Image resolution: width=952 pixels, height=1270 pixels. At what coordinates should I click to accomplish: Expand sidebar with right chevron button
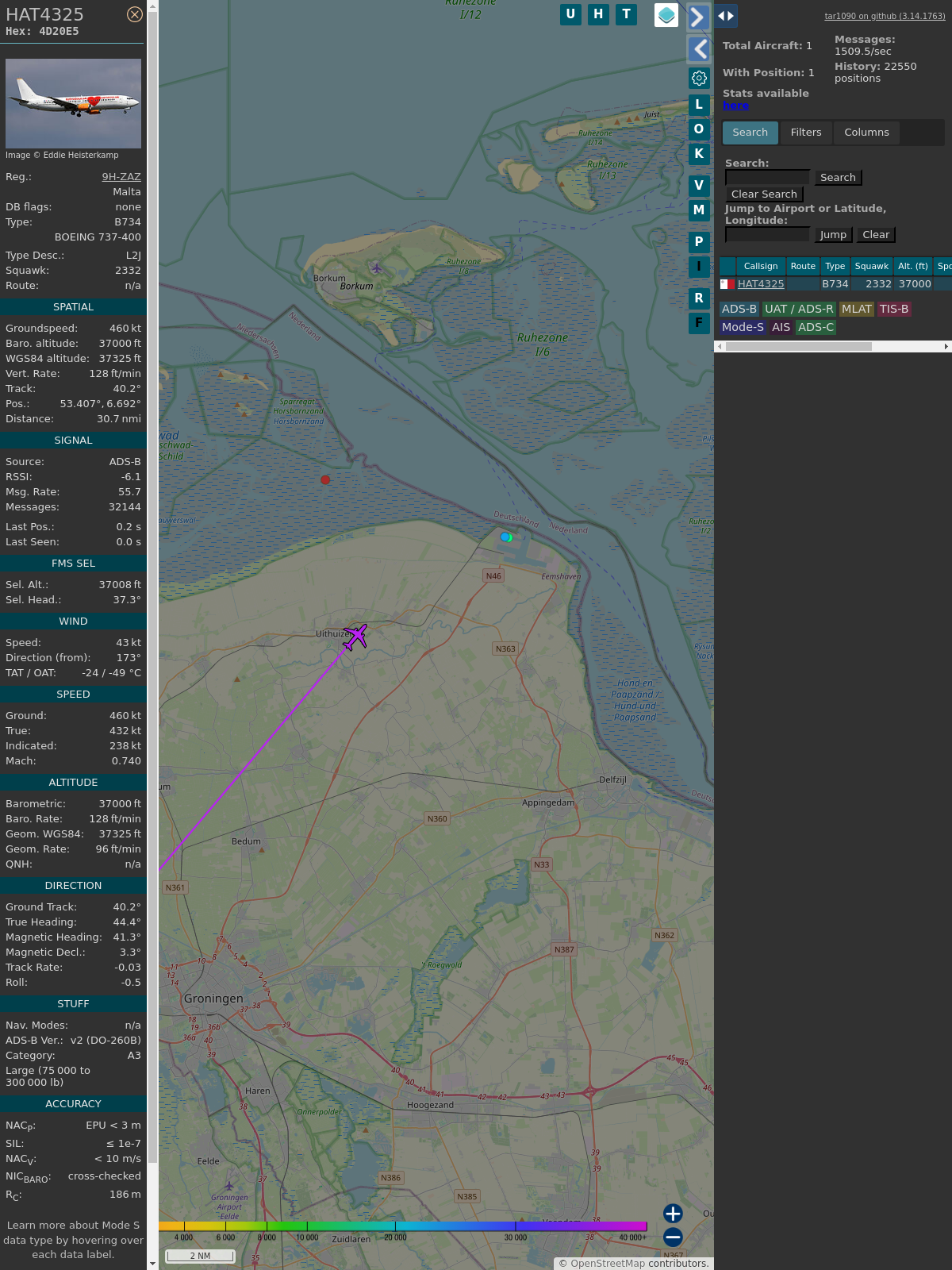tap(698, 17)
